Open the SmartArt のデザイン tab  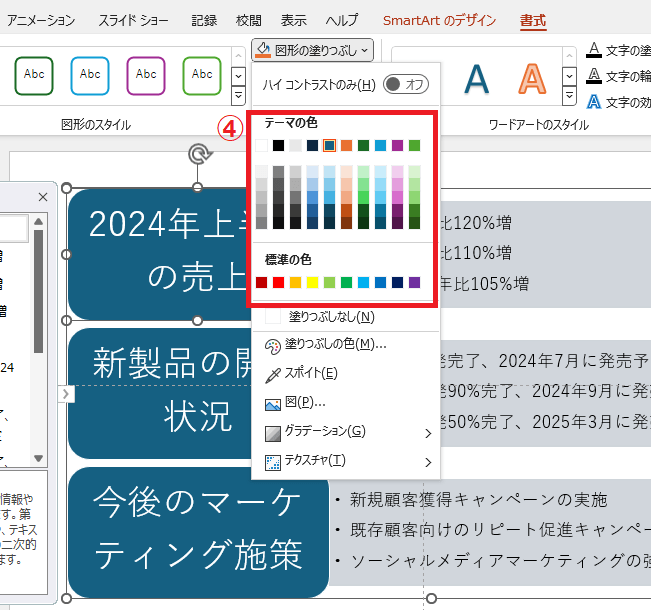click(439, 20)
